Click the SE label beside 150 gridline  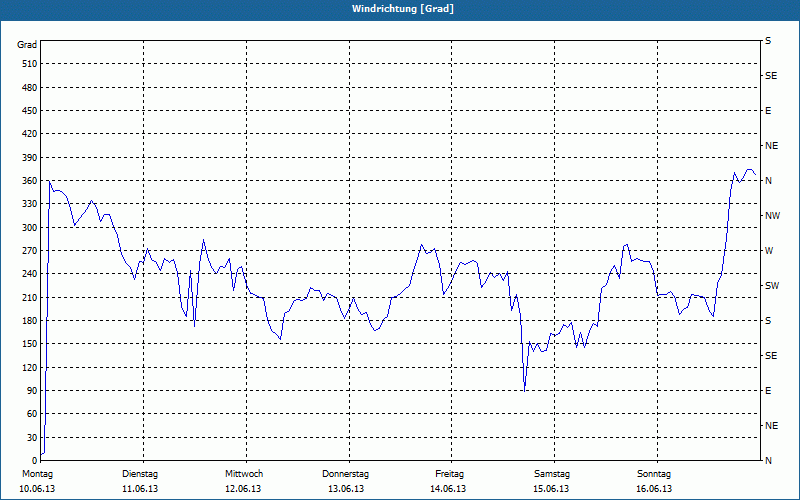771,356
